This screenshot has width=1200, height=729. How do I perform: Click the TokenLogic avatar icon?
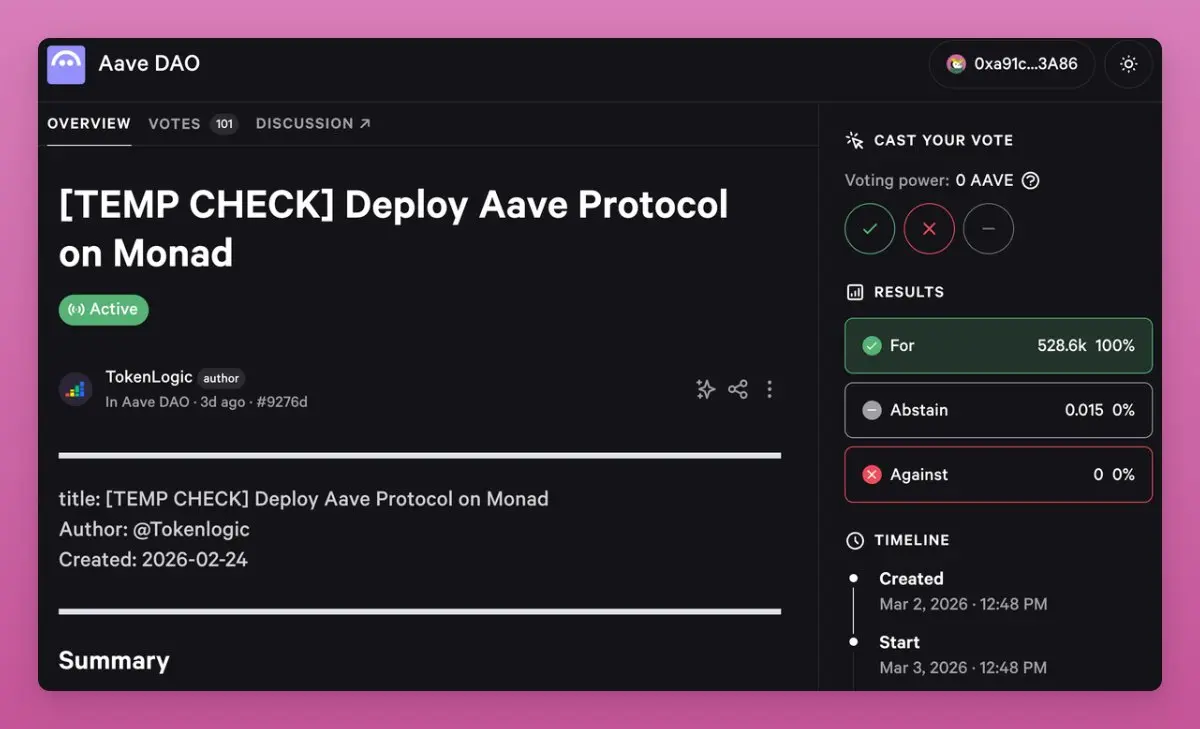[76, 389]
